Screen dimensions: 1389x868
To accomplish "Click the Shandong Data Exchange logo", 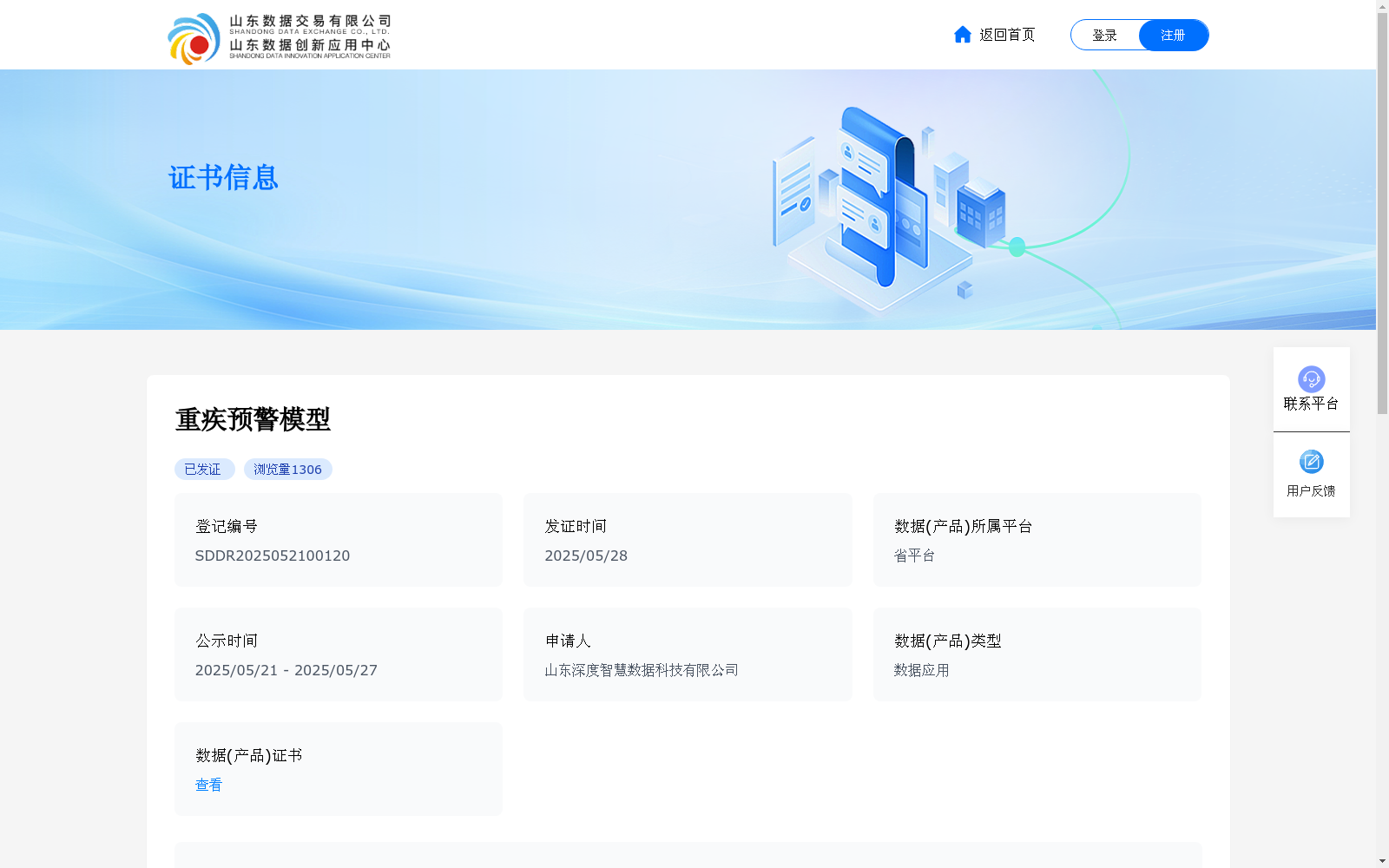I will 279,38.
